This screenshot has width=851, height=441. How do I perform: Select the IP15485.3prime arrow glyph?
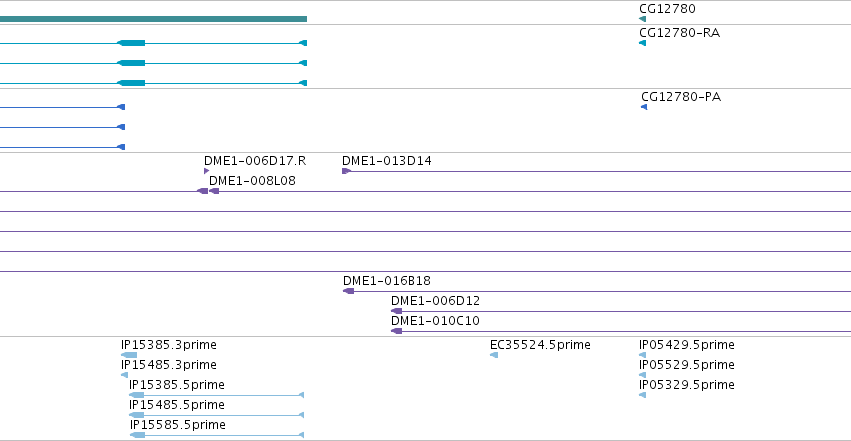pos(124,375)
